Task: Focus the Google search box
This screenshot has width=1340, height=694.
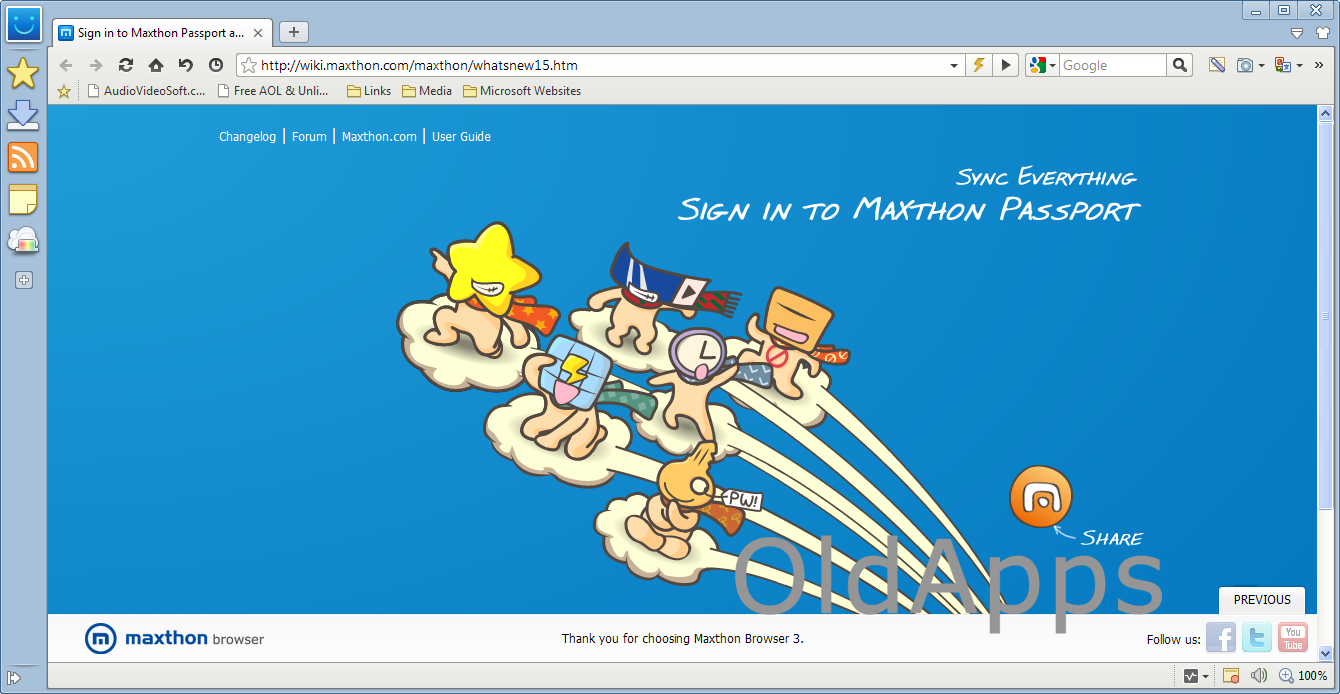Action: (x=1112, y=65)
